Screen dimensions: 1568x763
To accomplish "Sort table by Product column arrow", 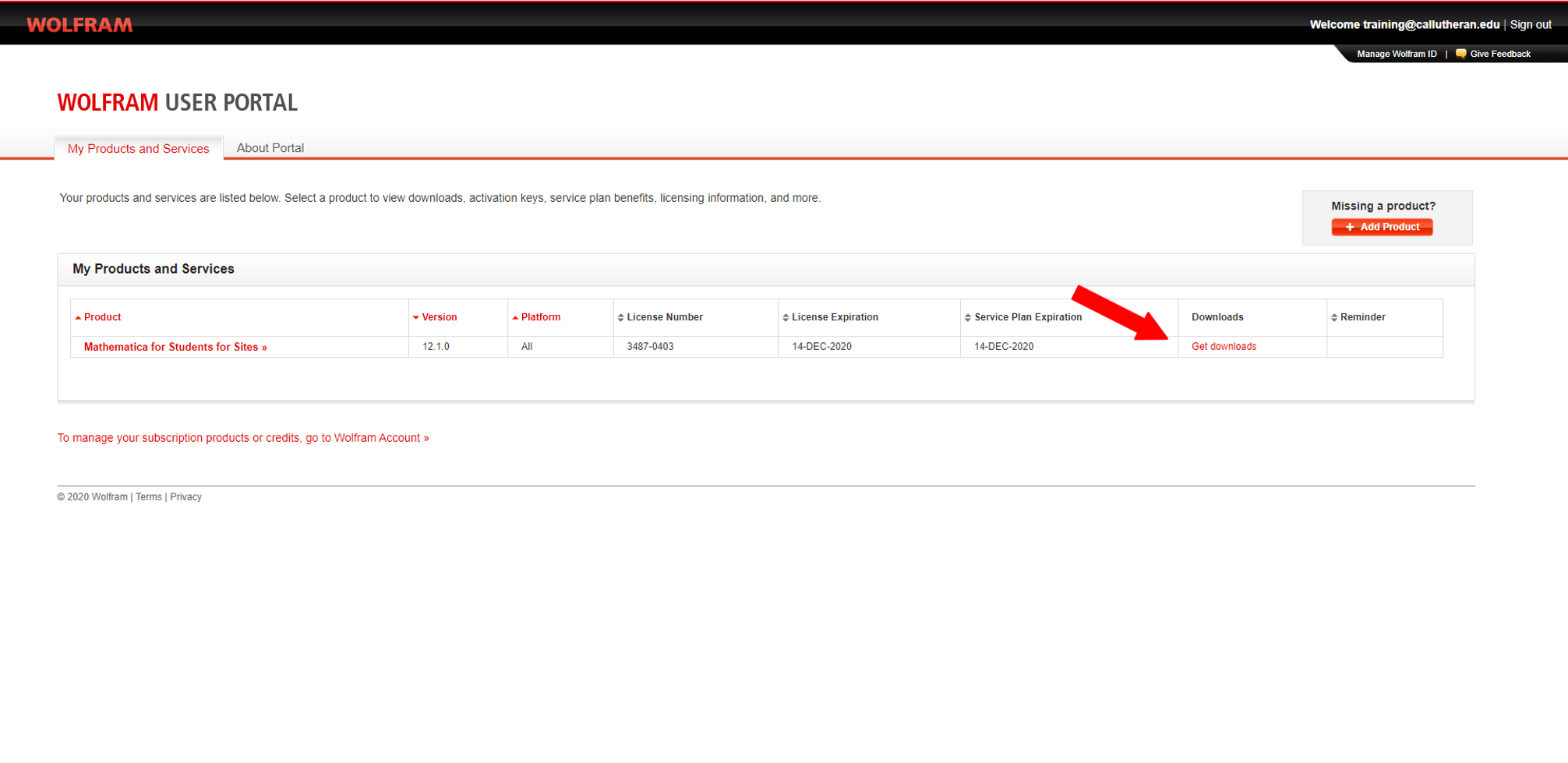I will pos(78,318).
